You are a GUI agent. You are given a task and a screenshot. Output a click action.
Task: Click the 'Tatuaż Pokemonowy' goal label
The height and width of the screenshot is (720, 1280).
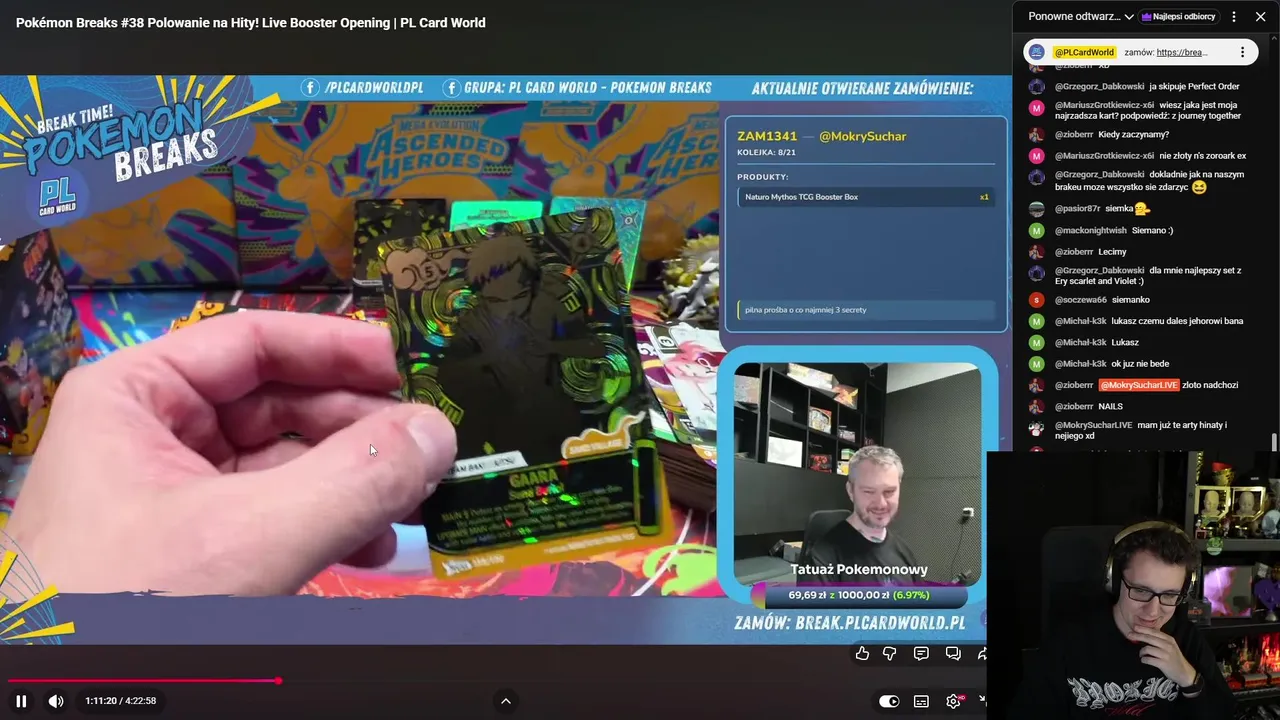(859, 569)
